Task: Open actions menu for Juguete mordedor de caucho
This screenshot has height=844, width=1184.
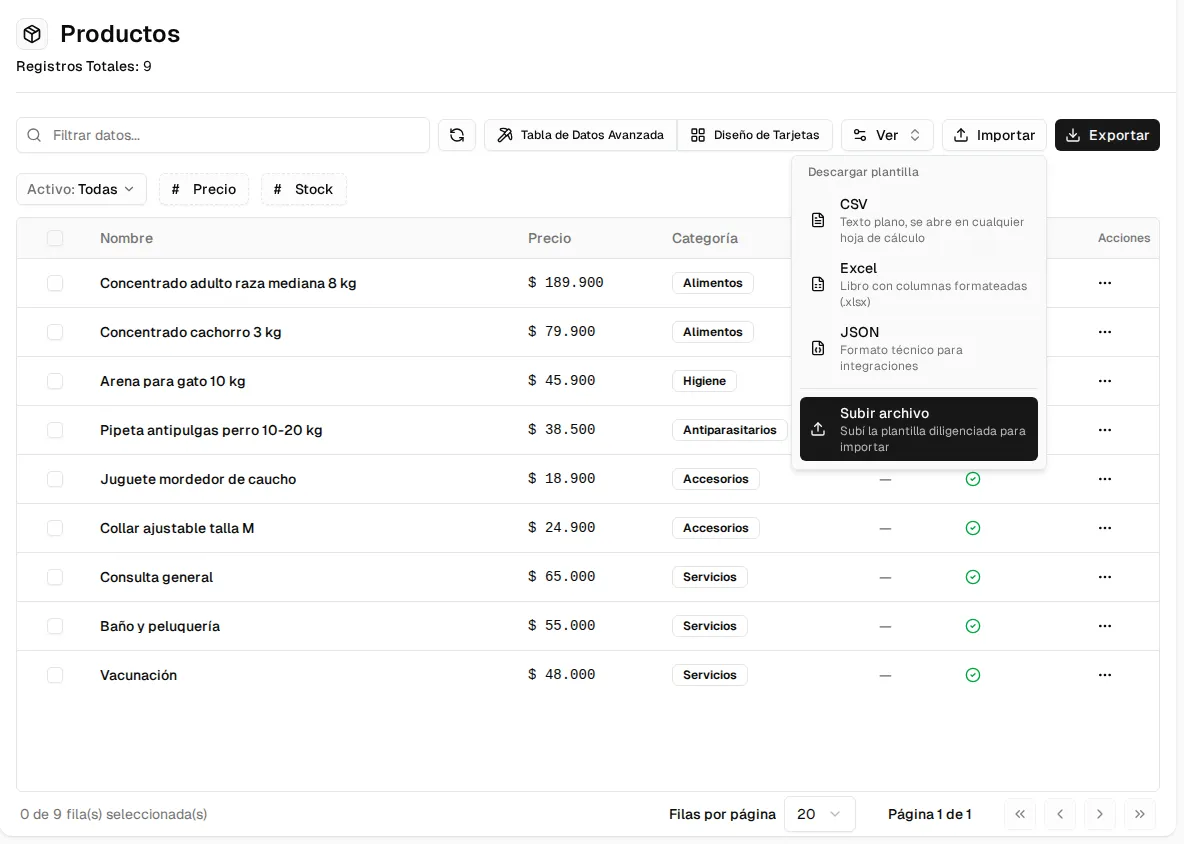Action: pyautogui.click(x=1105, y=479)
